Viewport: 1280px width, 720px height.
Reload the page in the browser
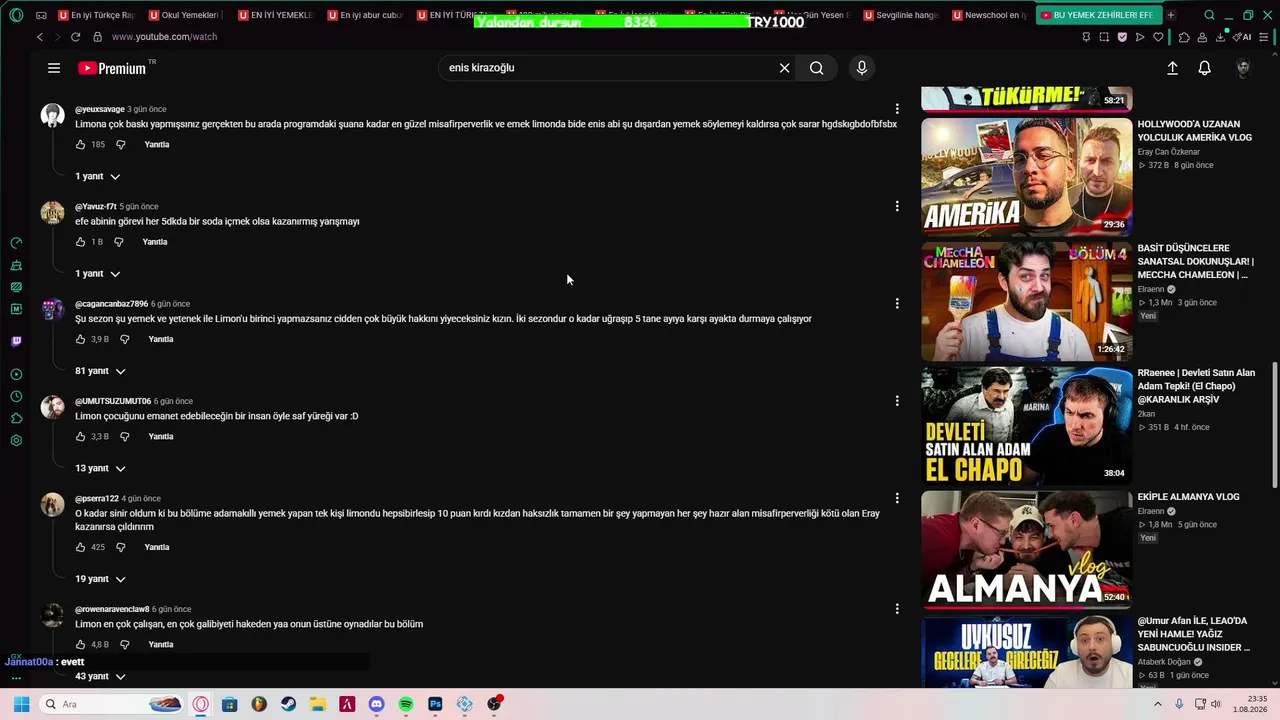point(75,37)
